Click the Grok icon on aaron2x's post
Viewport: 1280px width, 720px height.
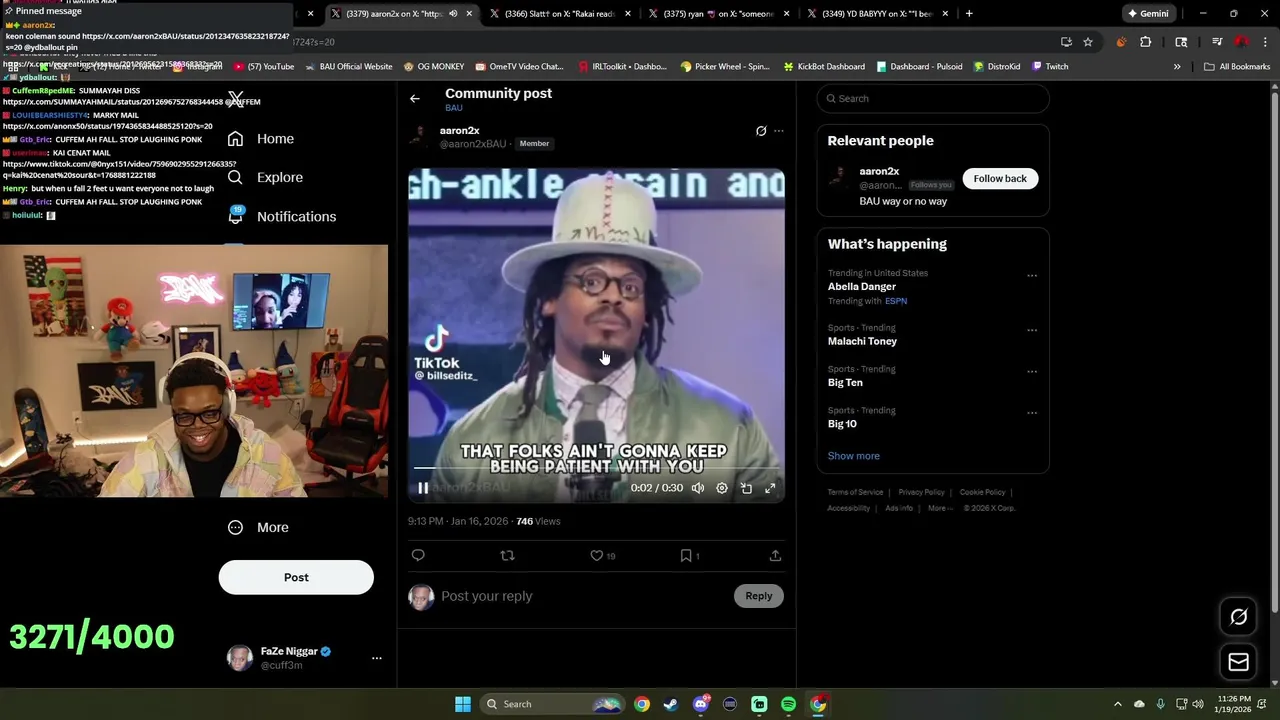click(x=761, y=131)
